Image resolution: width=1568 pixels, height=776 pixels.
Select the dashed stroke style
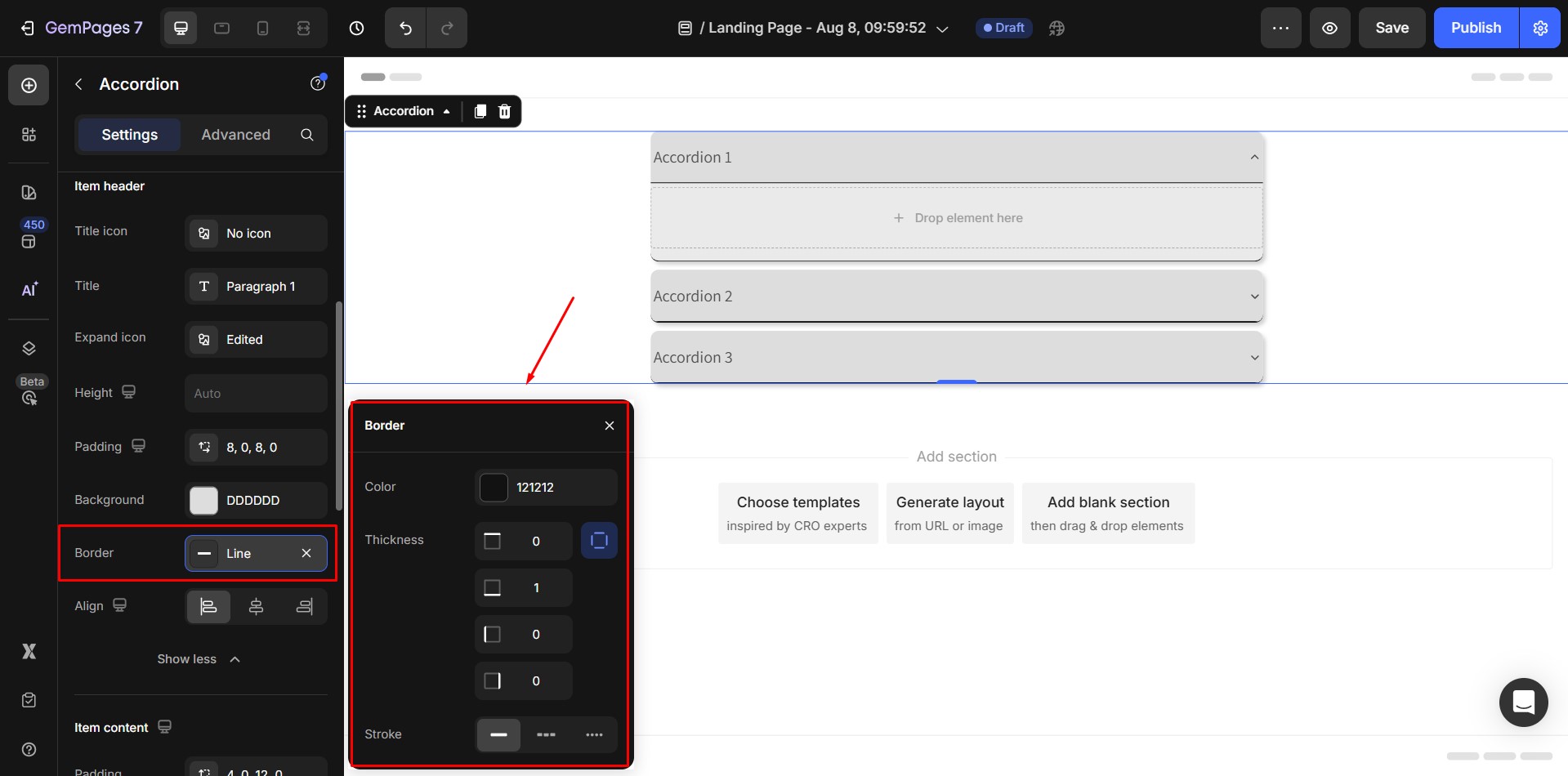[x=546, y=734]
